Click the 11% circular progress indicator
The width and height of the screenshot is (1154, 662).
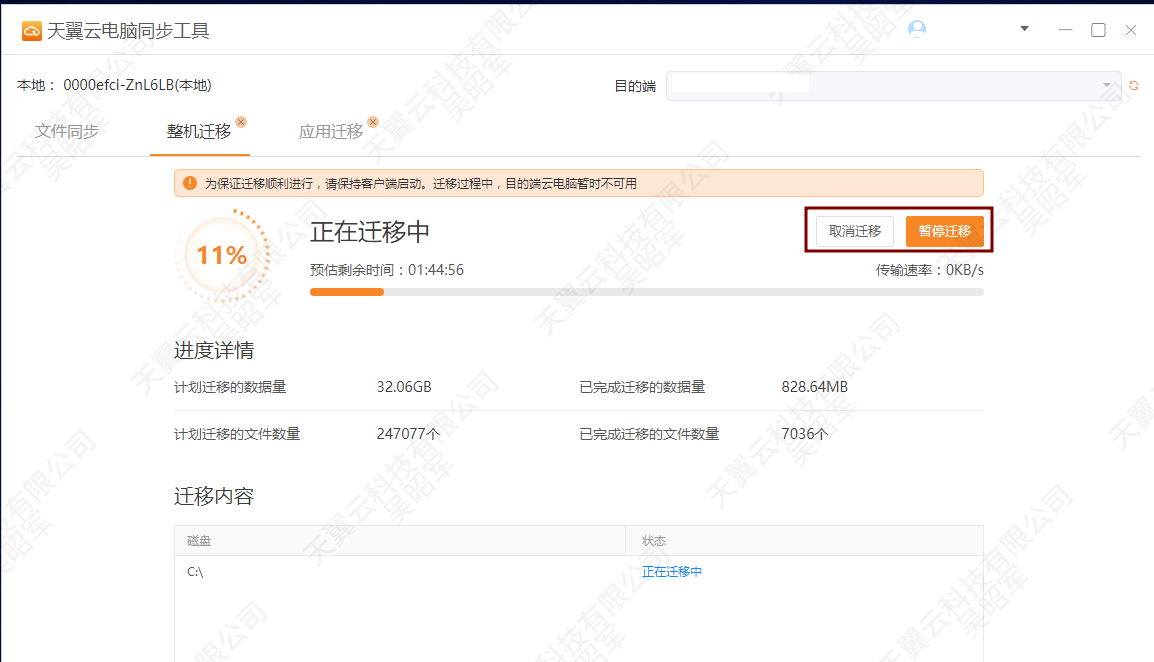click(x=222, y=256)
